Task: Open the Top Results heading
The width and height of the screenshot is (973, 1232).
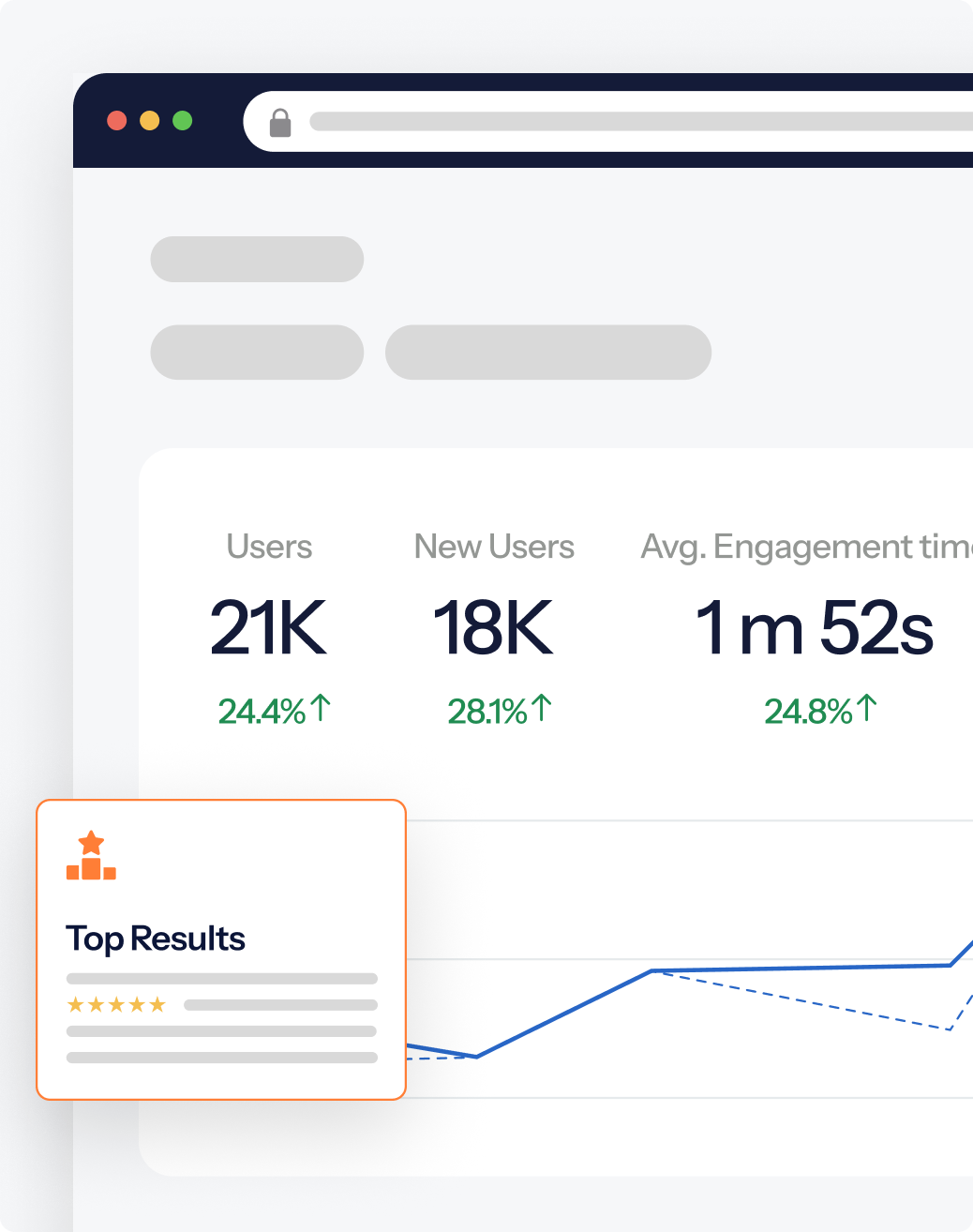Action: click(x=156, y=939)
